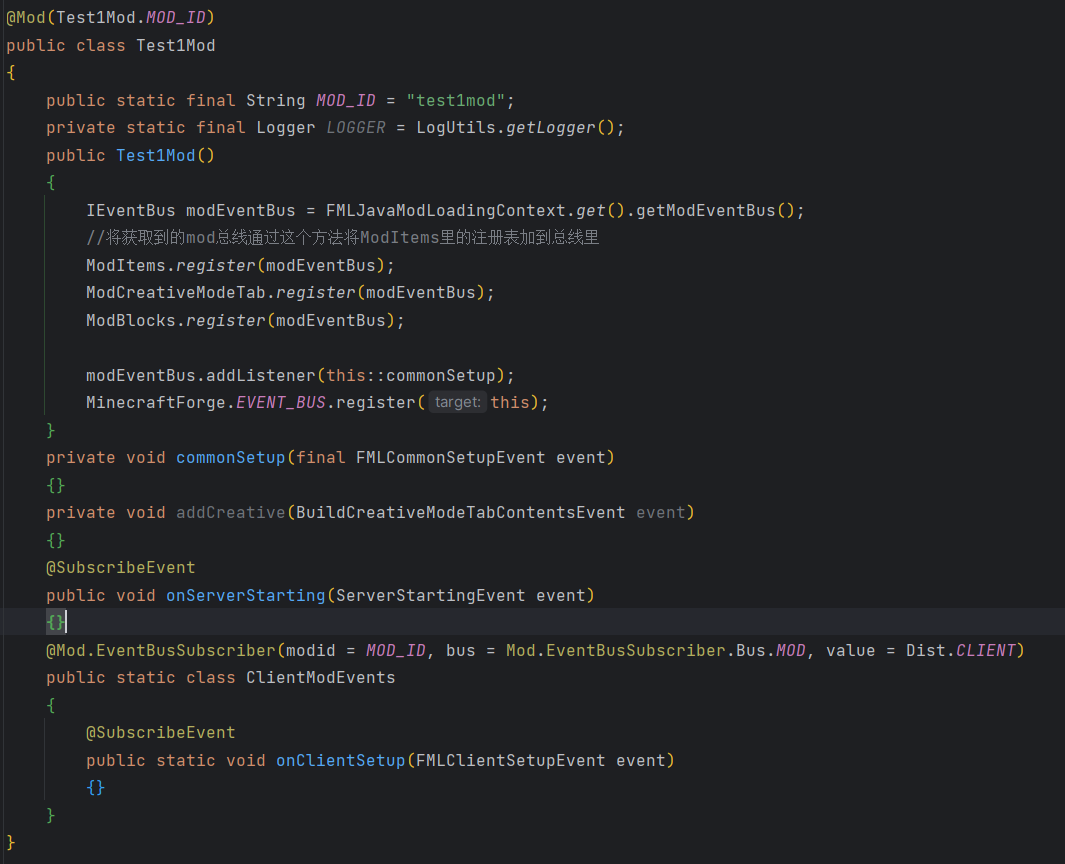Click the IEventBus type name
The width and height of the screenshot is (1065, 864).
click(x=130, y=211)
